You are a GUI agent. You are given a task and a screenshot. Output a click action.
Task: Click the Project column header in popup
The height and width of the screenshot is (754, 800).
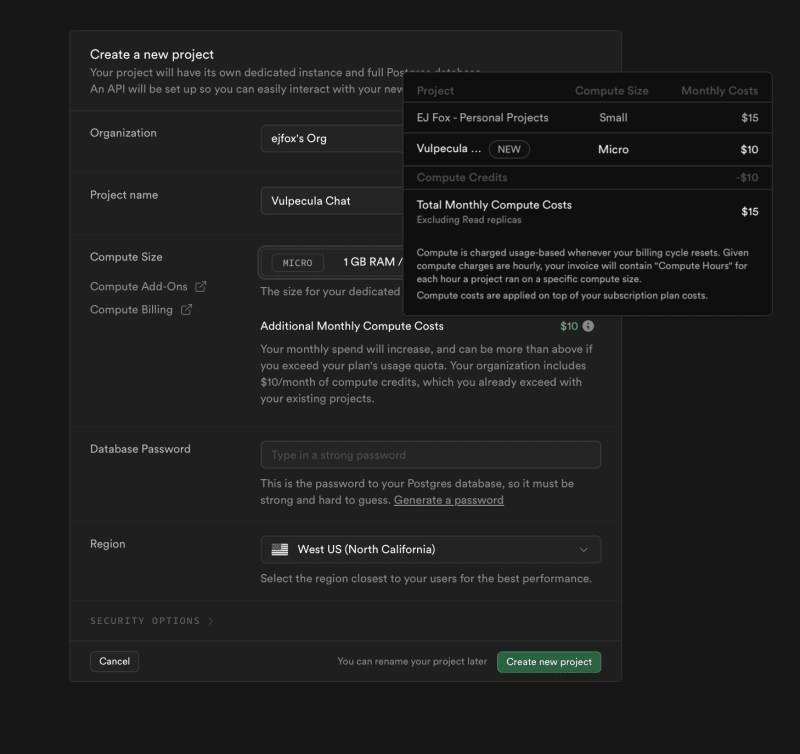435,91
